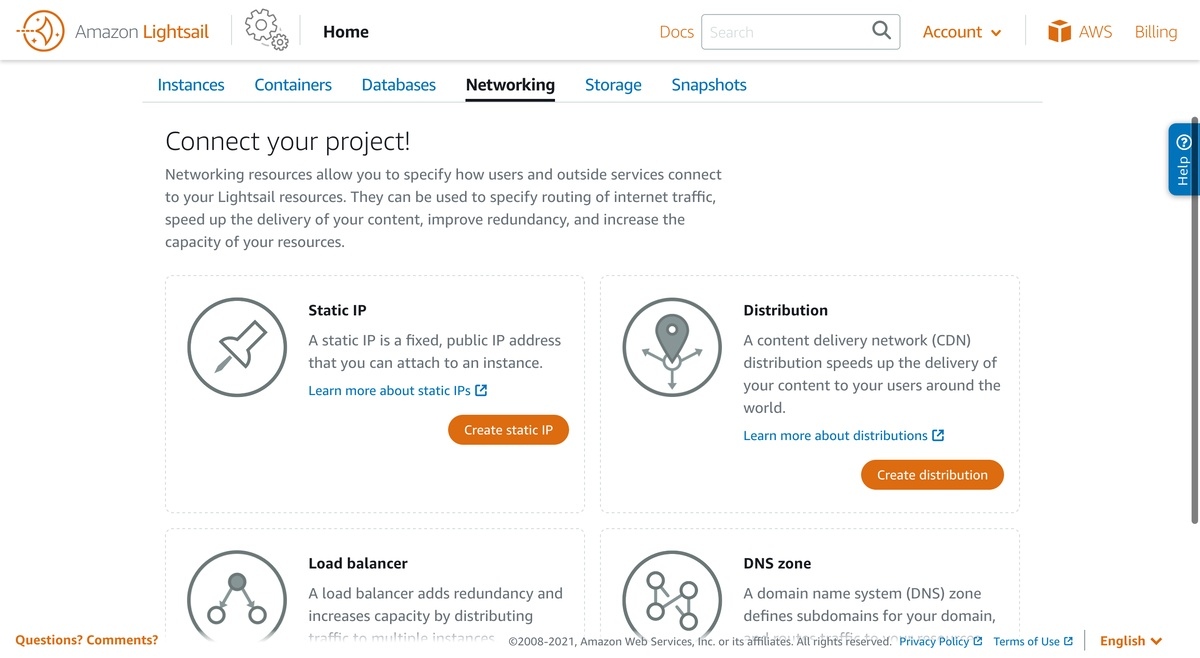Click the DNS zone nodes icon
Viewport: 1200px width, 658px height.
[x=672, y=598]
